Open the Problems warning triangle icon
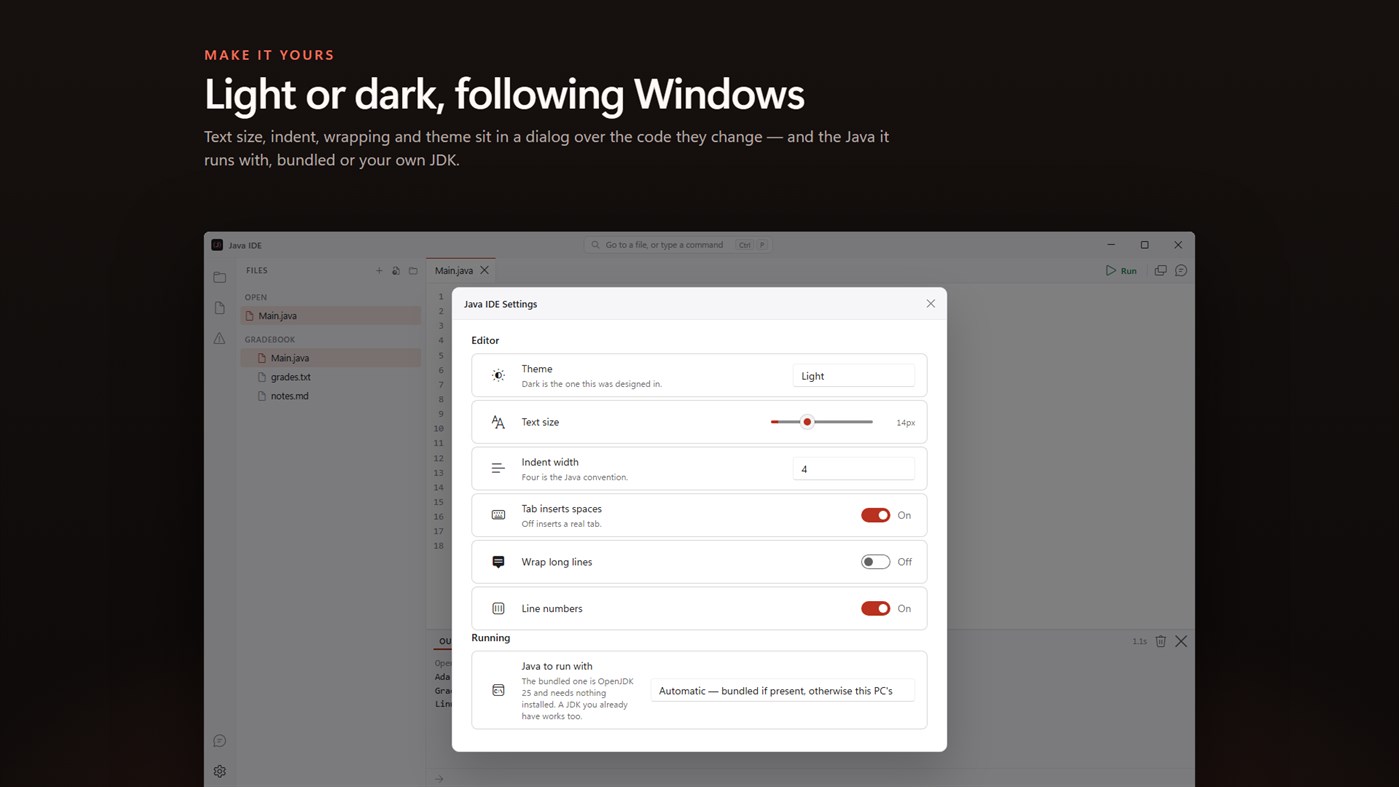 220,338
